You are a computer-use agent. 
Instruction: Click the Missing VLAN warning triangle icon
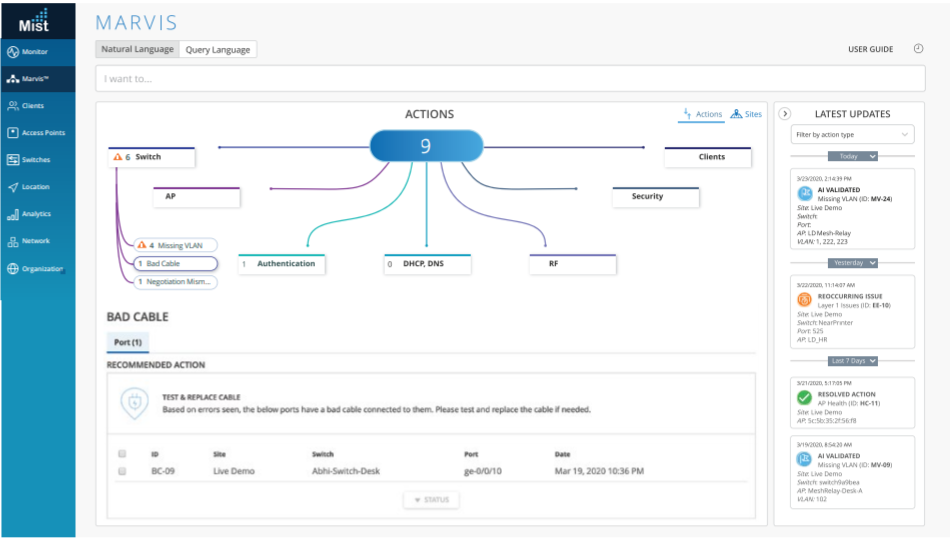click(x=142, y=245)
